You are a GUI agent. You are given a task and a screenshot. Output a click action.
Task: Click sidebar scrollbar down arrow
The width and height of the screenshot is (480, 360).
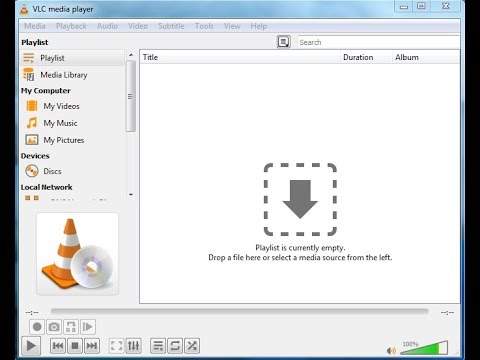131,194
